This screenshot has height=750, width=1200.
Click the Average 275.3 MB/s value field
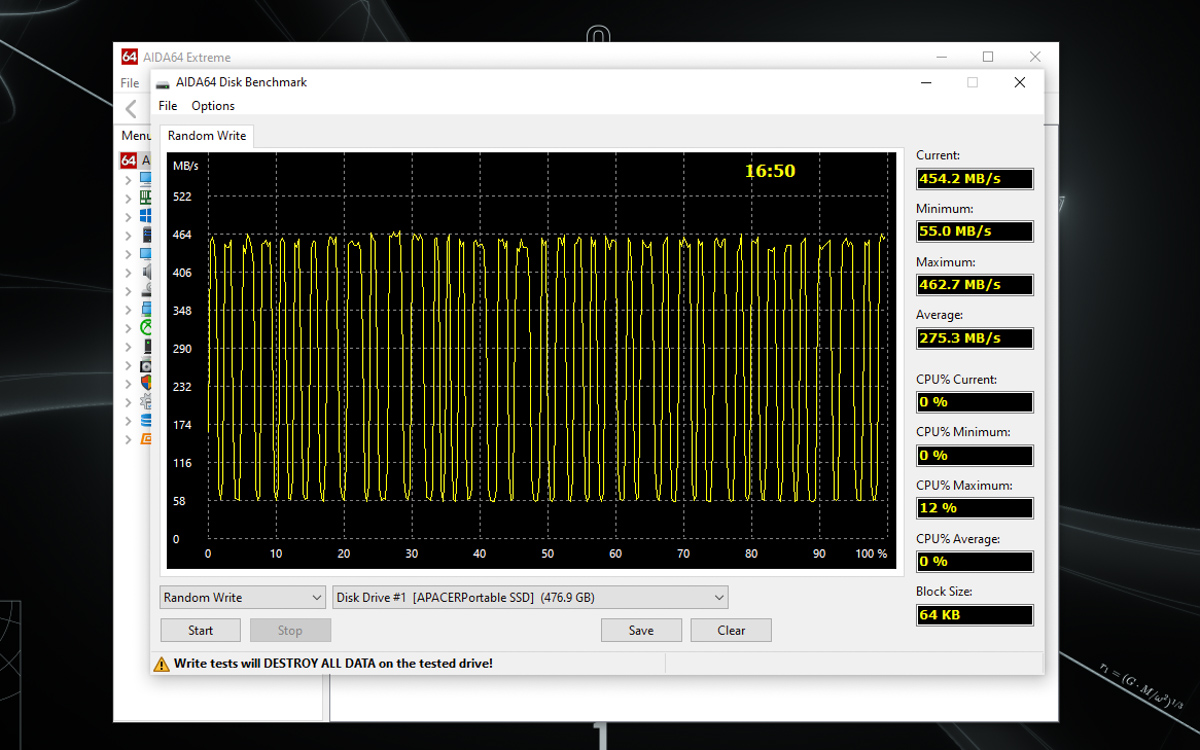point(975,338)
